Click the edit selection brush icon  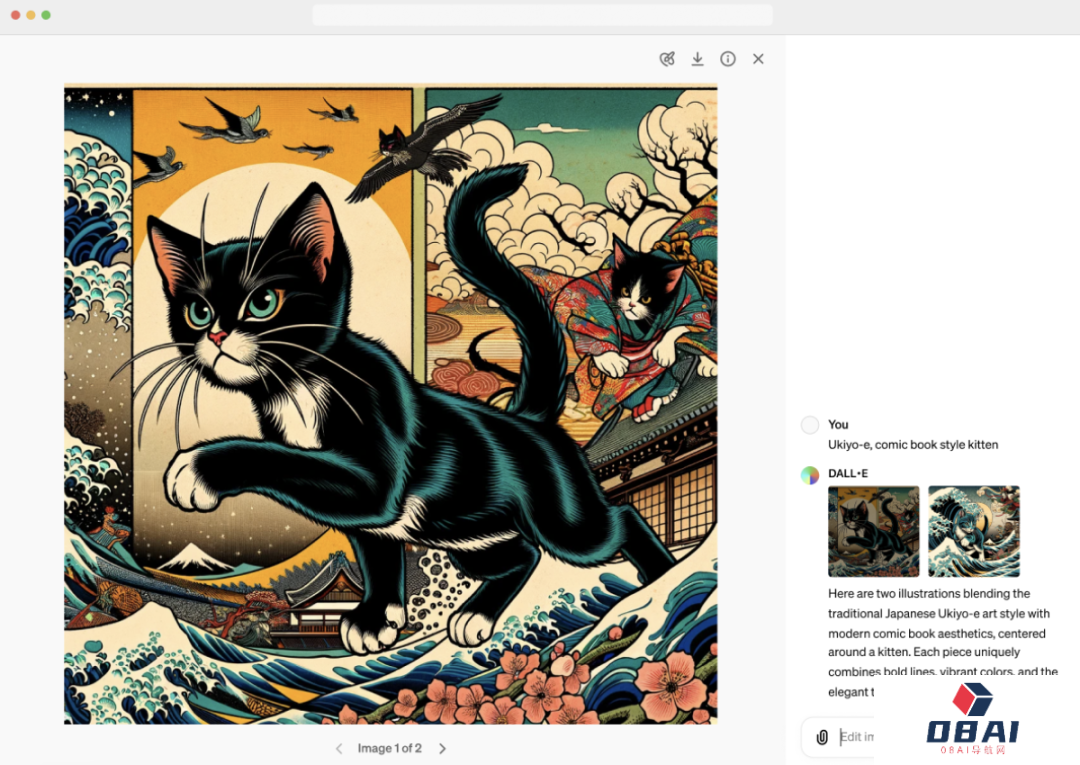667,59
